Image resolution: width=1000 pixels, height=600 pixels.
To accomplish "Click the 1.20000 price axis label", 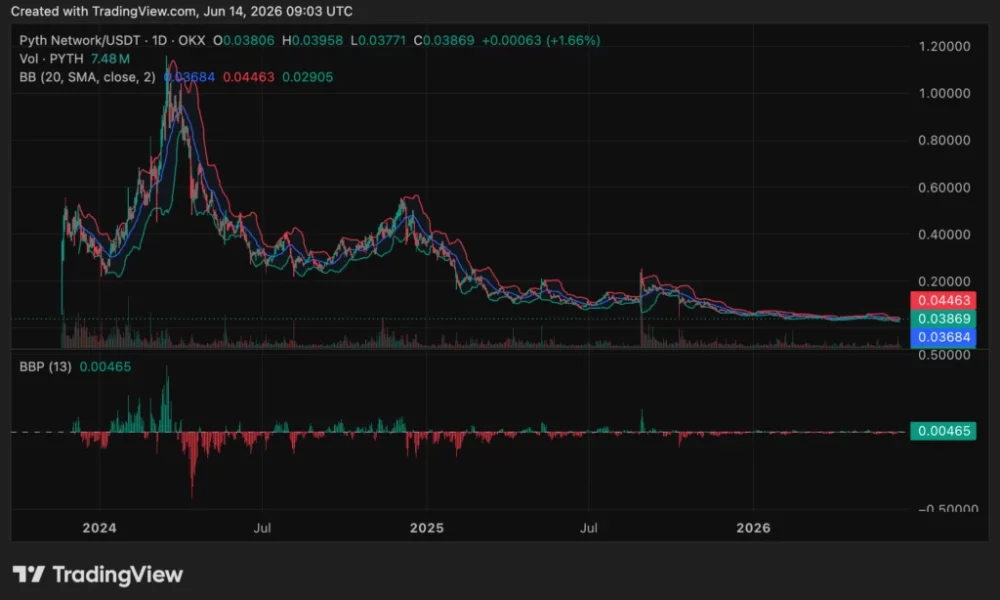I will tap(945, 47).
